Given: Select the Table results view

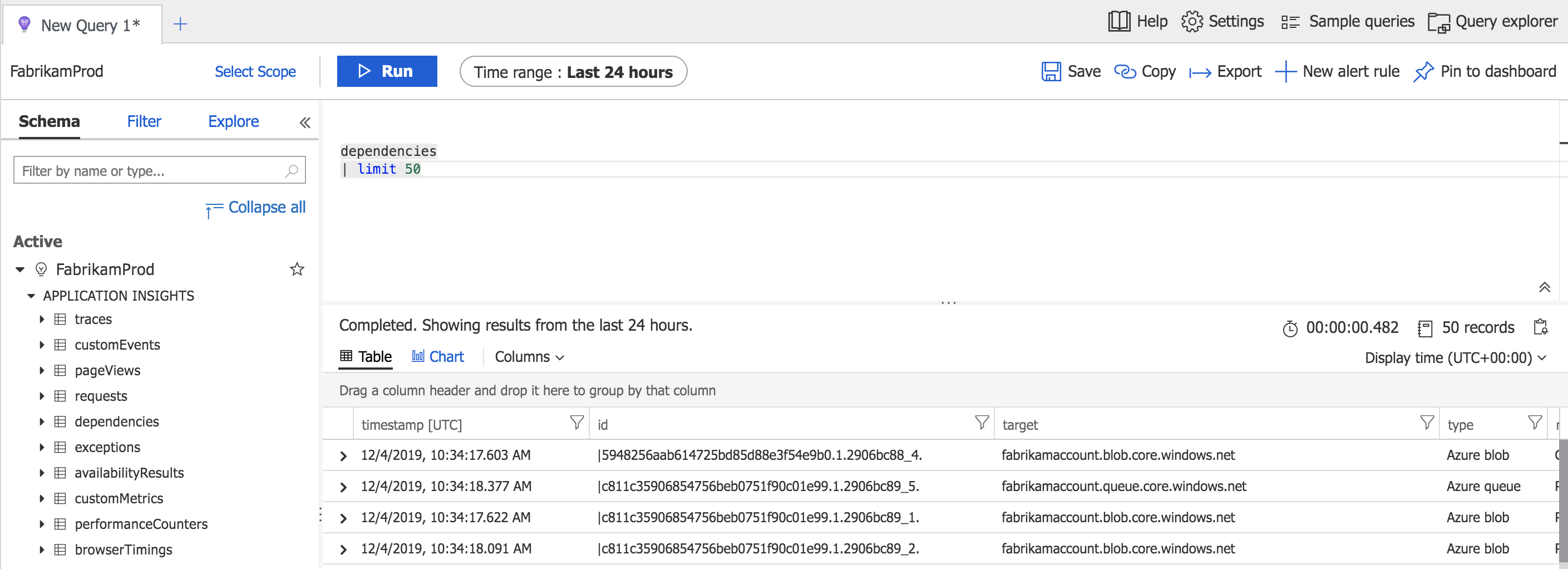Looking at the screenshot, I should coord(366,356).
